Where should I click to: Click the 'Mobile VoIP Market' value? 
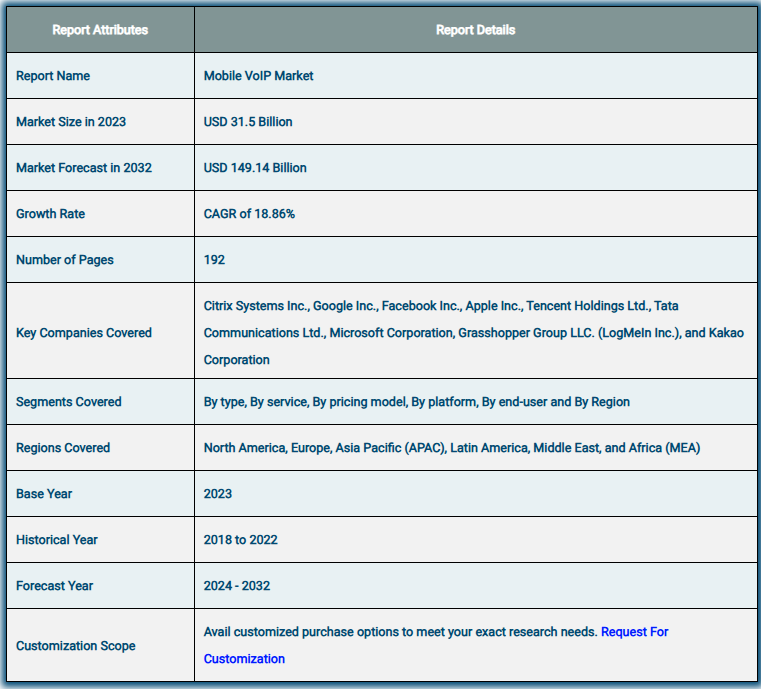pyautogui.click(x=258, y=76)
